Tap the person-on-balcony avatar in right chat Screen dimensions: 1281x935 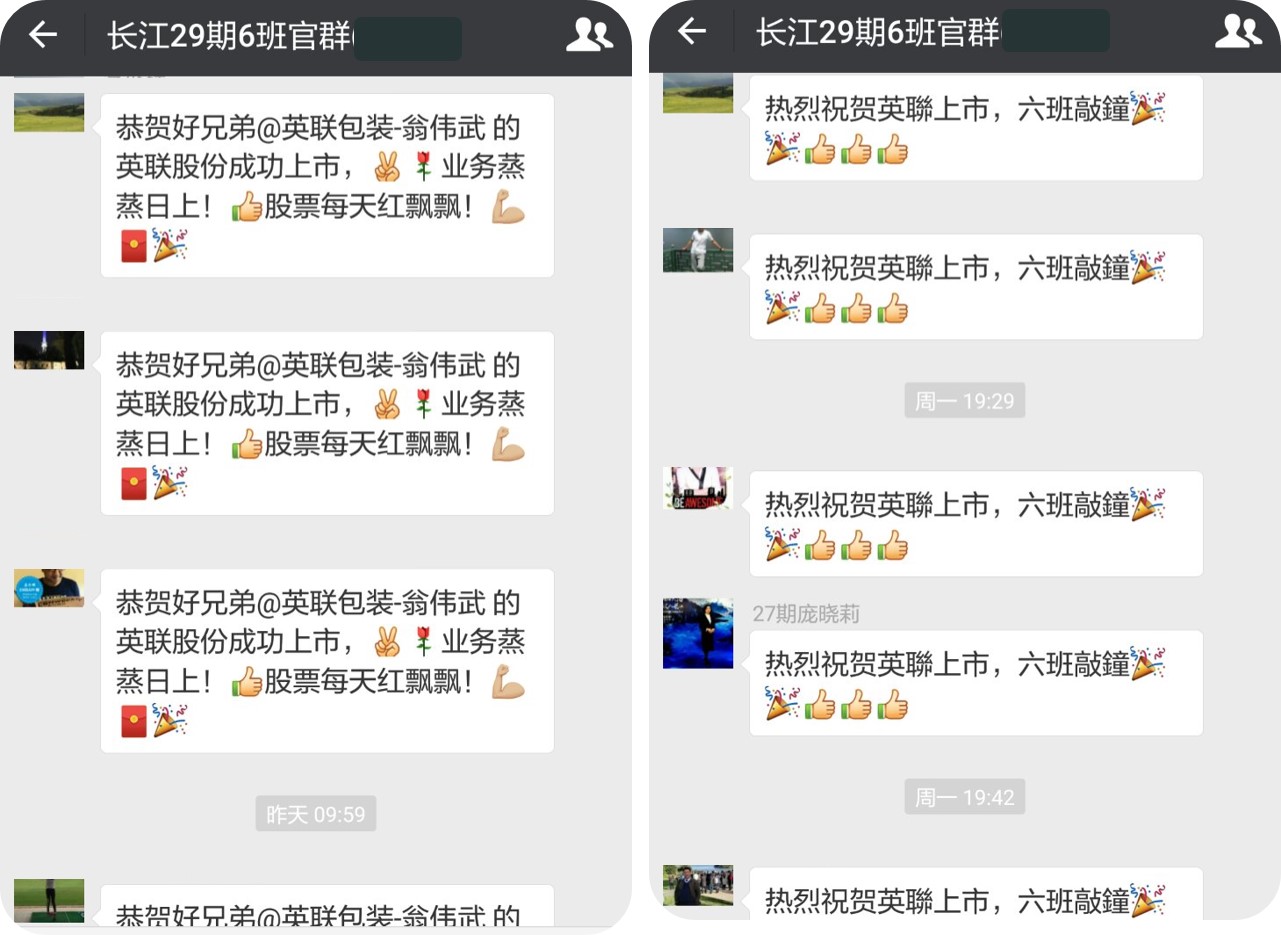698,250
